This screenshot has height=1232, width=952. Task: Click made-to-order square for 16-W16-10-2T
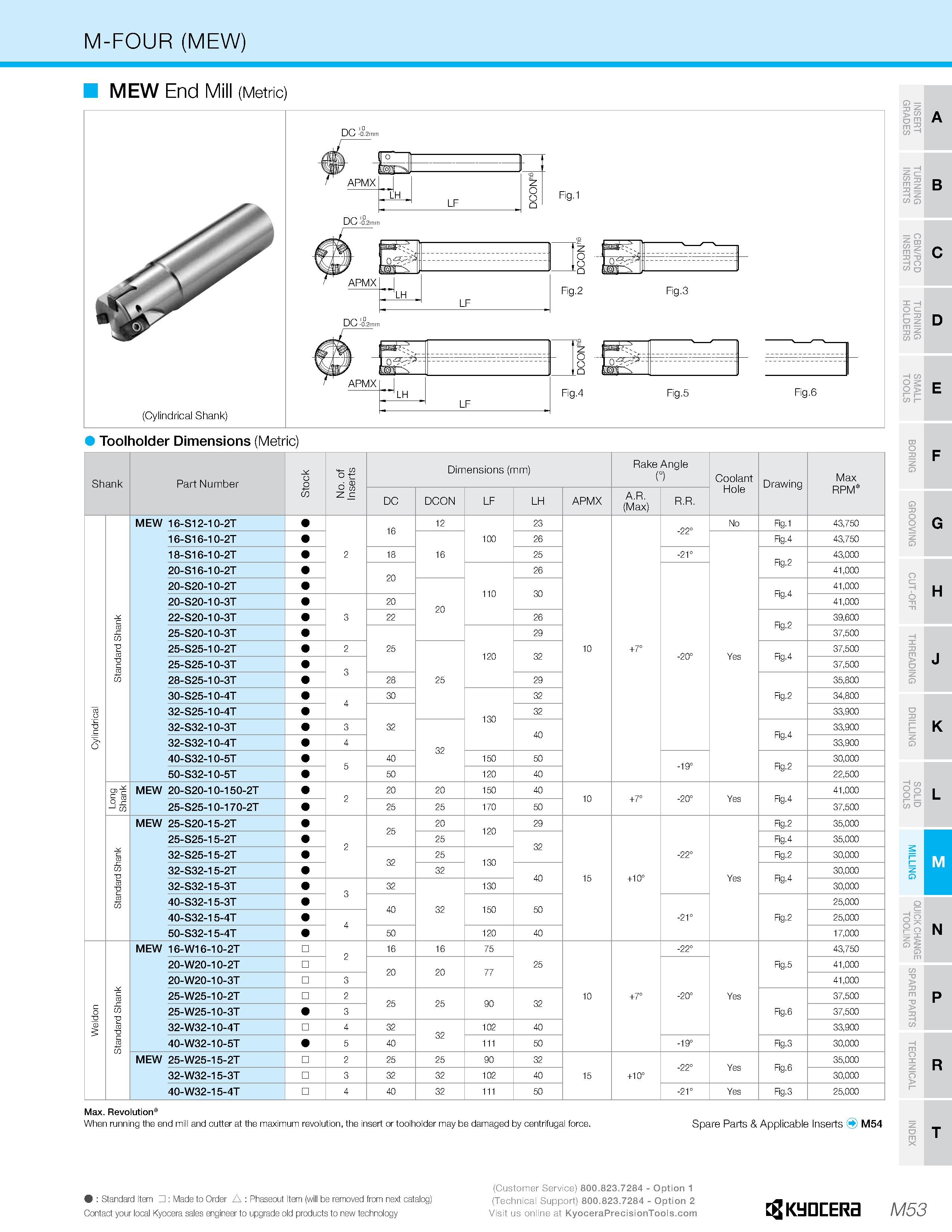(305, 949)
